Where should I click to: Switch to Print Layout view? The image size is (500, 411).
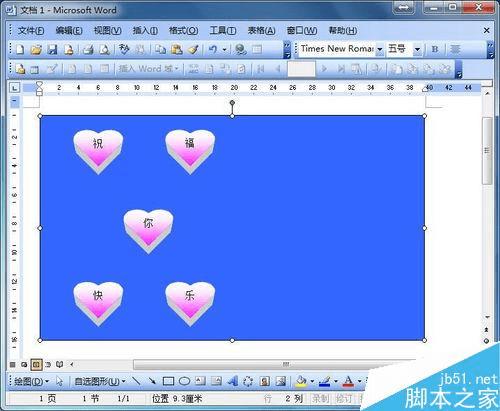[x=36, y=364]
